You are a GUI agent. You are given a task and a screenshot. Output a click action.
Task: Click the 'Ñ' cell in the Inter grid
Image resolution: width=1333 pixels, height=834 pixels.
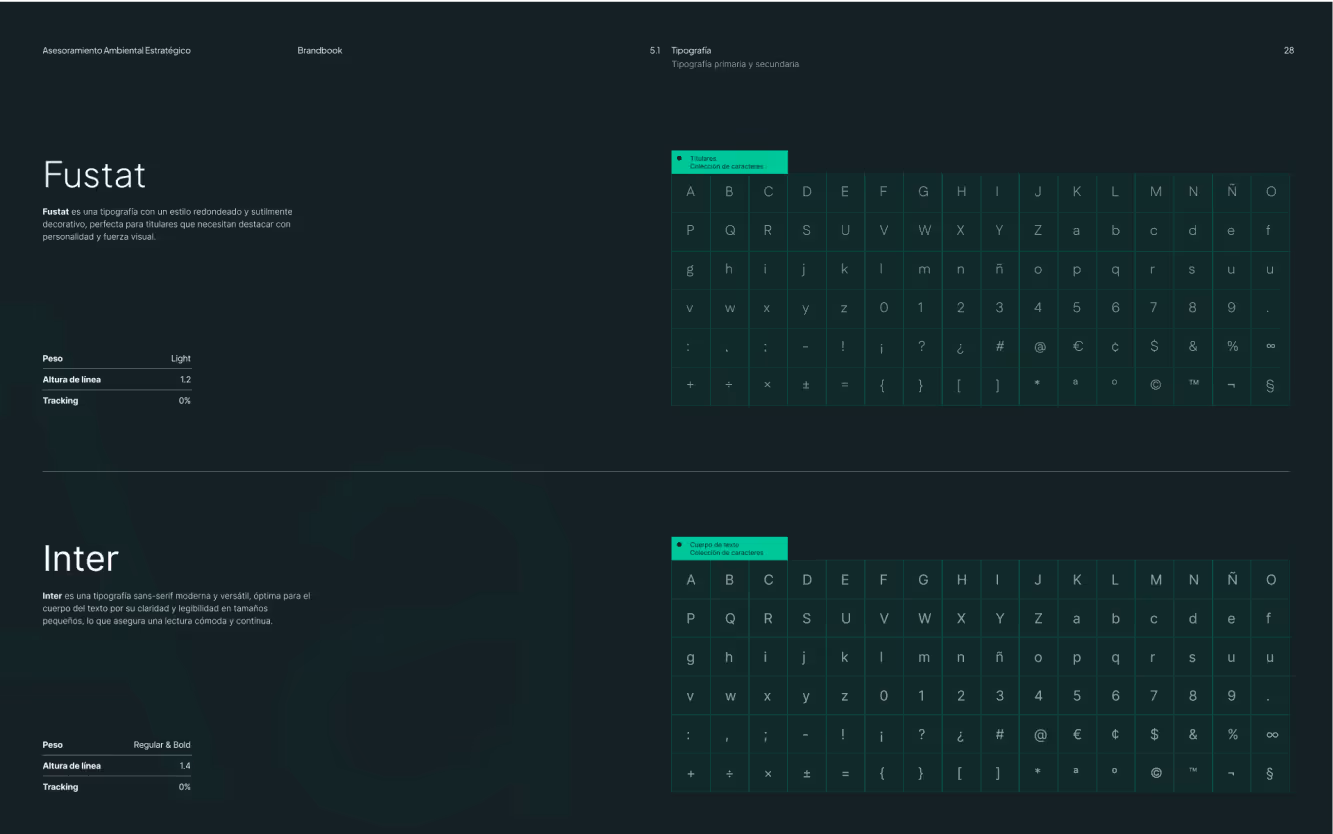point(1232,580)
